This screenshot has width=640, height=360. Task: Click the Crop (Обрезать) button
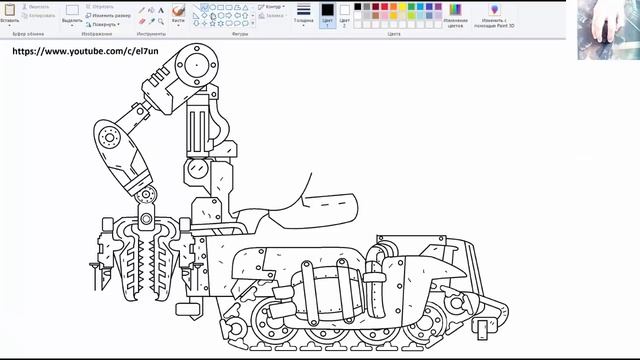tap(100, 7)
